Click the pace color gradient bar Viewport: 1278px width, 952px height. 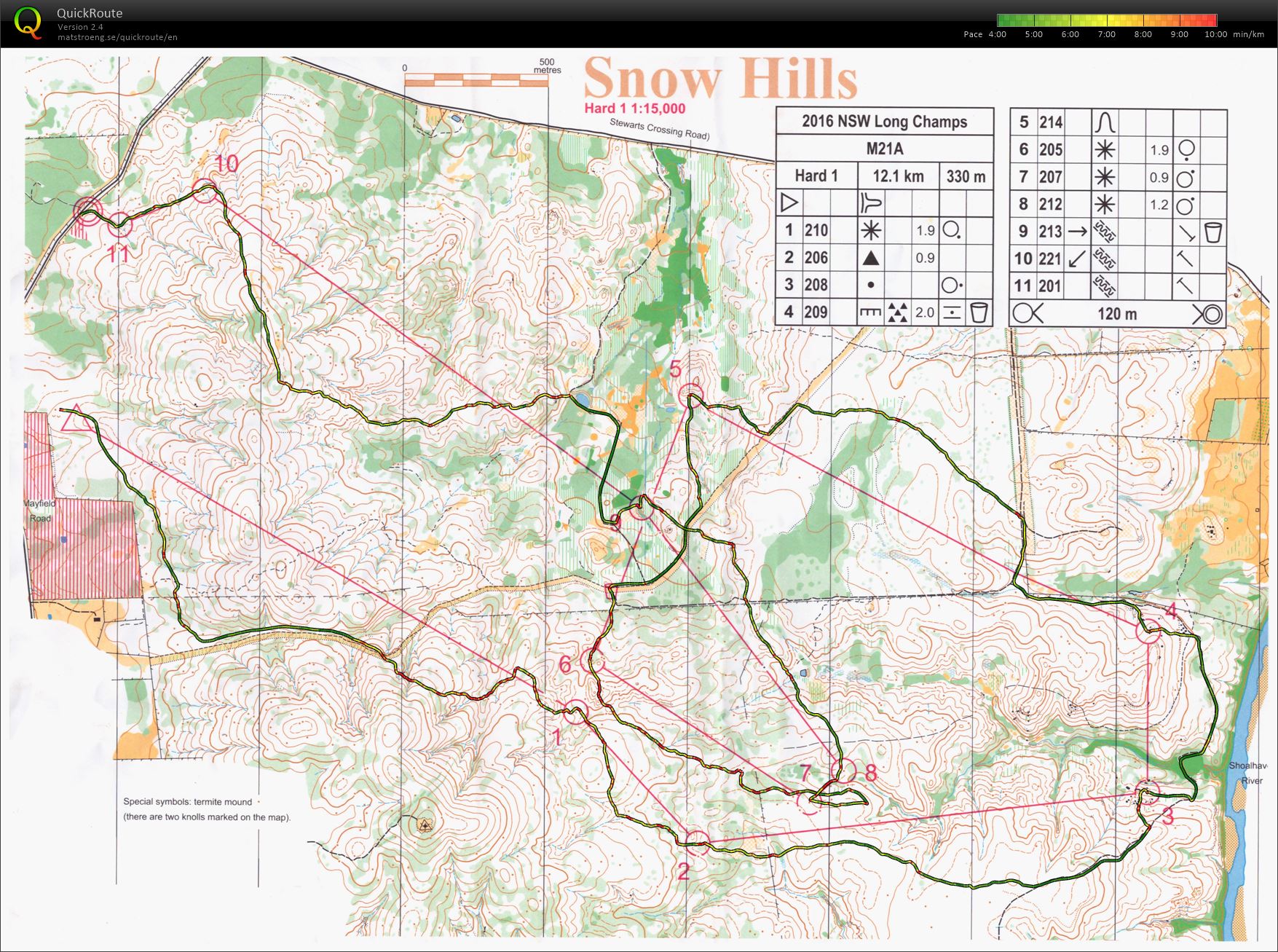pyautogui.click(x=1106, y=20)
